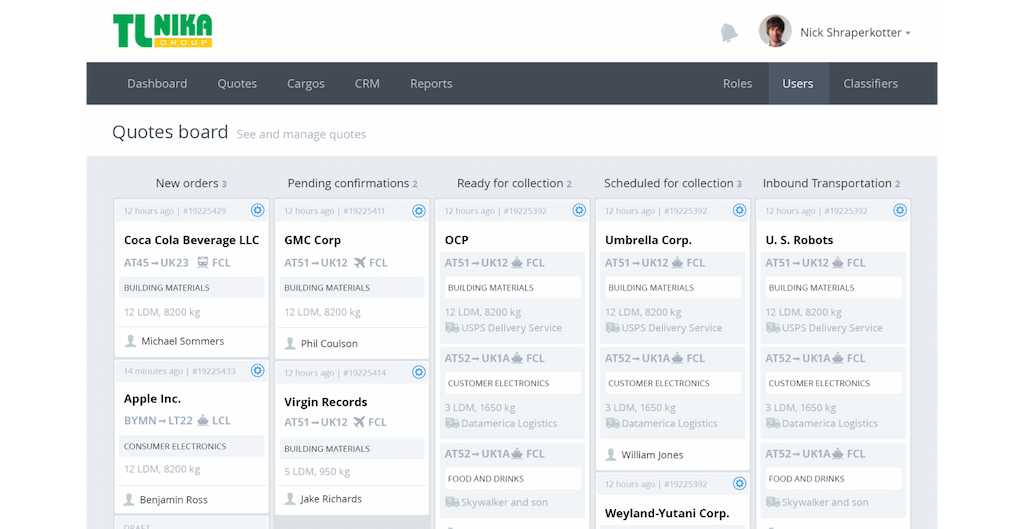Switch to the Cargos page
The image size is (1024, 529).
coord(305,84)
